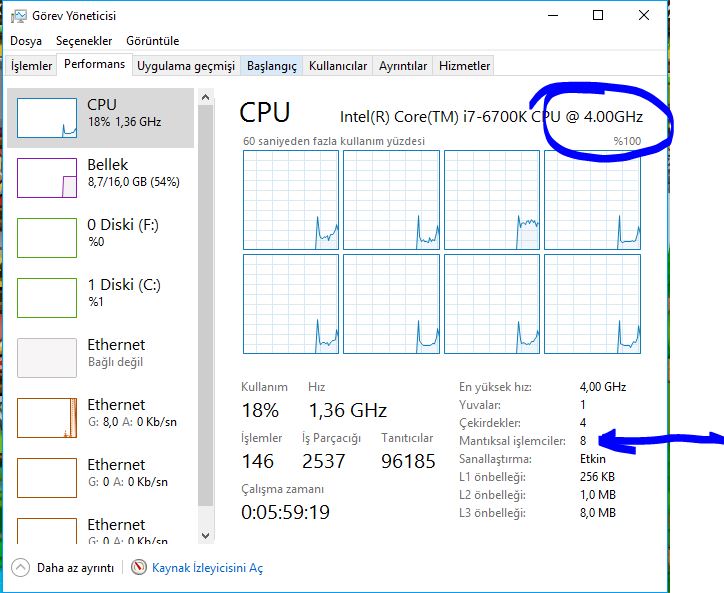
Task: Switch to the Kullanıcılar tab
Action: point(338,66)
